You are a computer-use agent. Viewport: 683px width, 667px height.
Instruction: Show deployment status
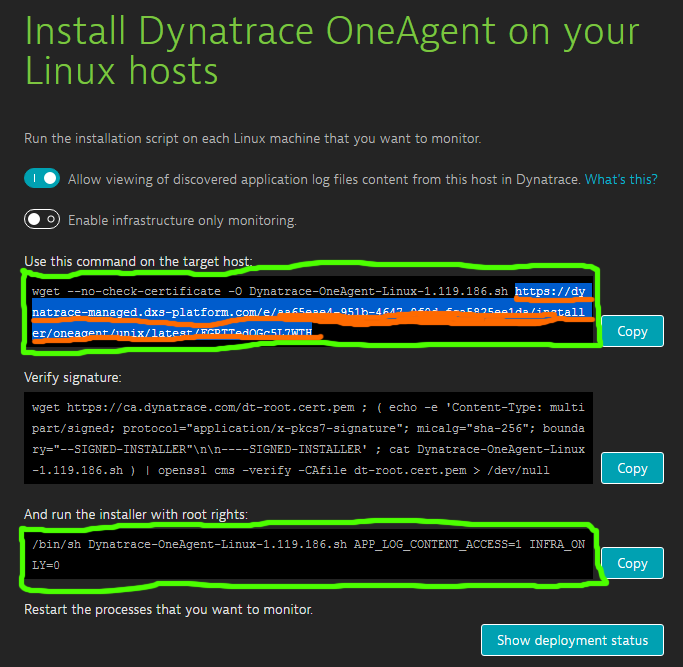point(572,640)
